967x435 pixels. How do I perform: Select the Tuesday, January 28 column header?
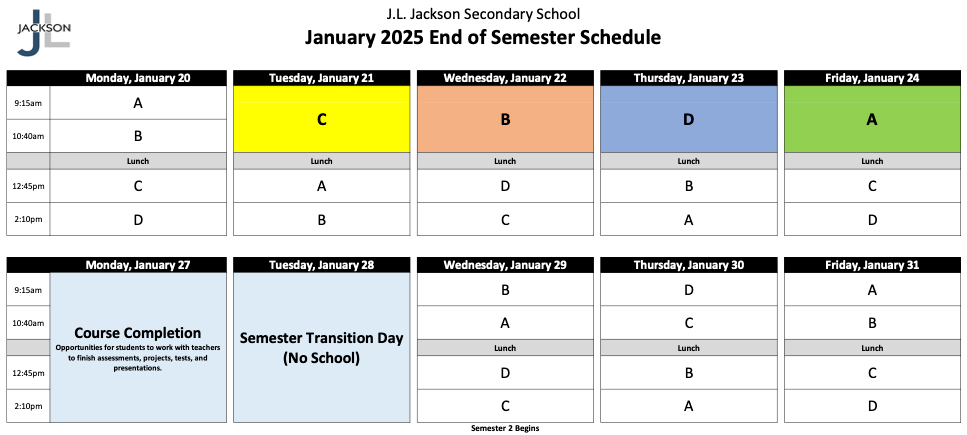(x=321, y=265)
